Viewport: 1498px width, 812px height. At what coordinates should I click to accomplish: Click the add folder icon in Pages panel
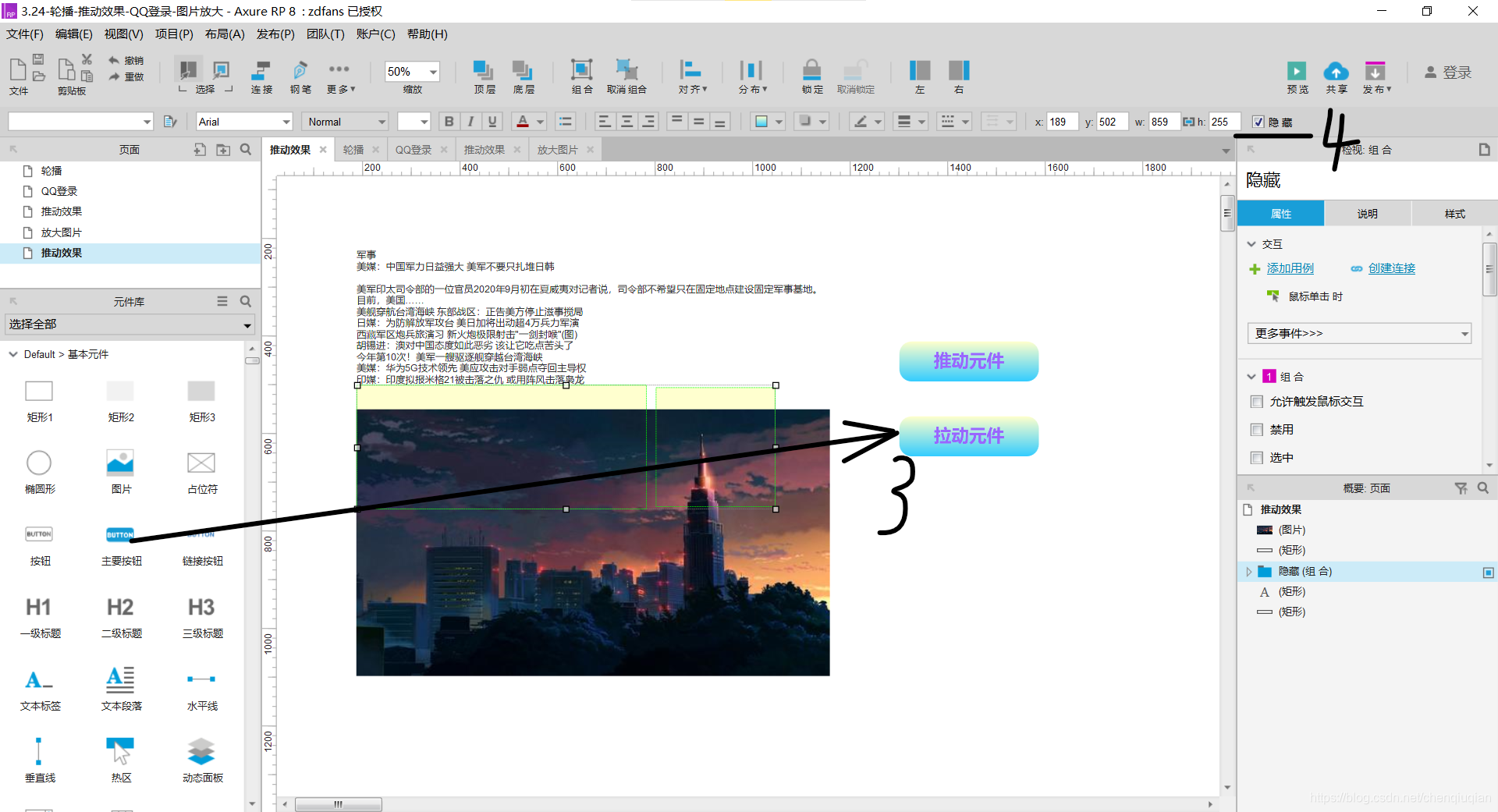pos(223,149)
